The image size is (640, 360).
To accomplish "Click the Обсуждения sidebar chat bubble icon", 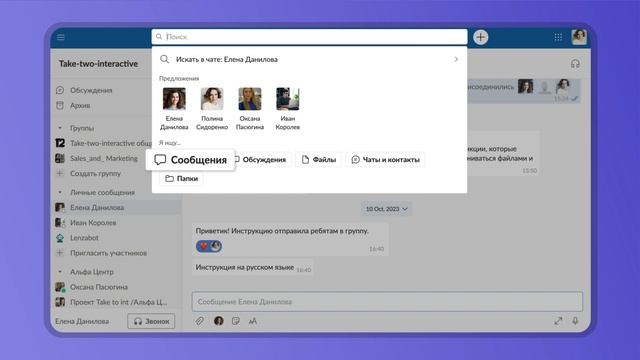I will point(60,90).
